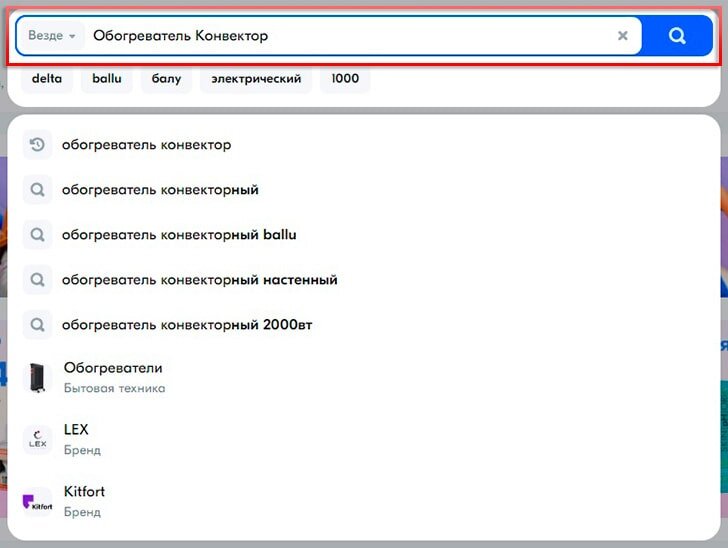728x548 pixels.
Task: Click the LEX brand logo
Action: coord(37,439)
